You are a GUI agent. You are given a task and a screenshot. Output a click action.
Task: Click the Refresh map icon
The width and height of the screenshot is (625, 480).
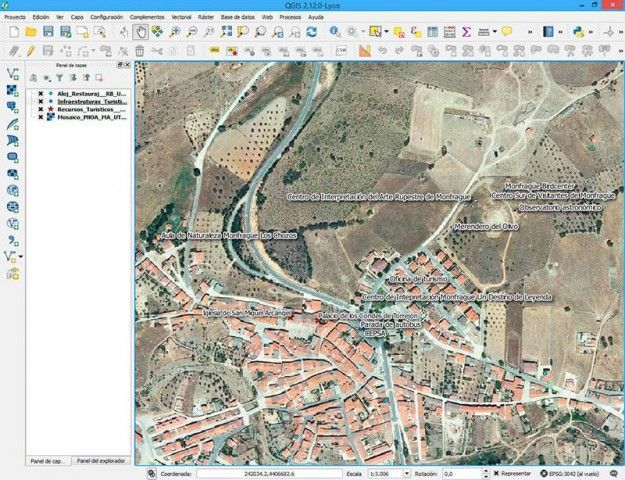(x=311, y=32)
